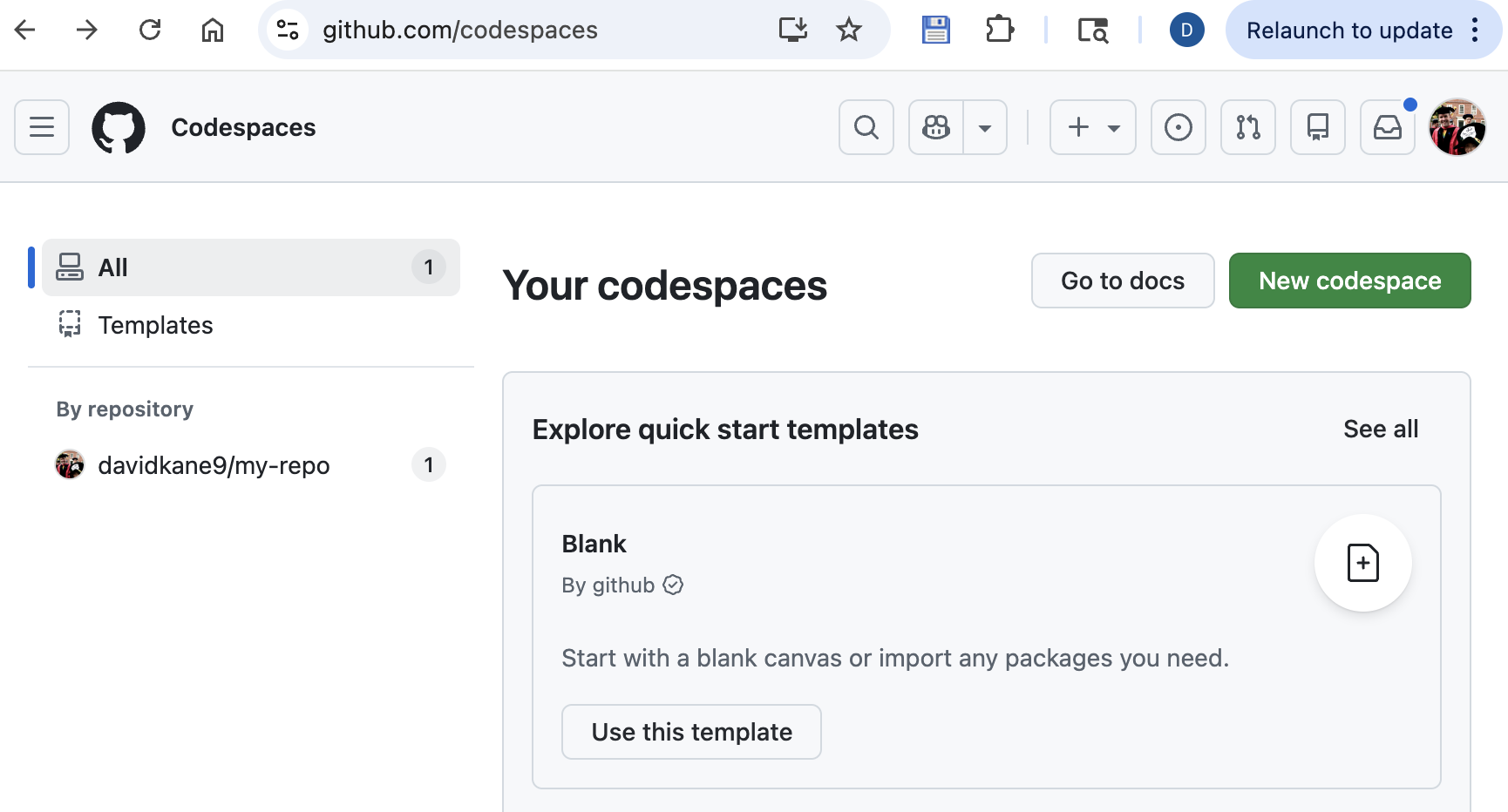Screen dimensions: 1508x812
Task: Open the GitHub search icon
Action: click(866, 127)
